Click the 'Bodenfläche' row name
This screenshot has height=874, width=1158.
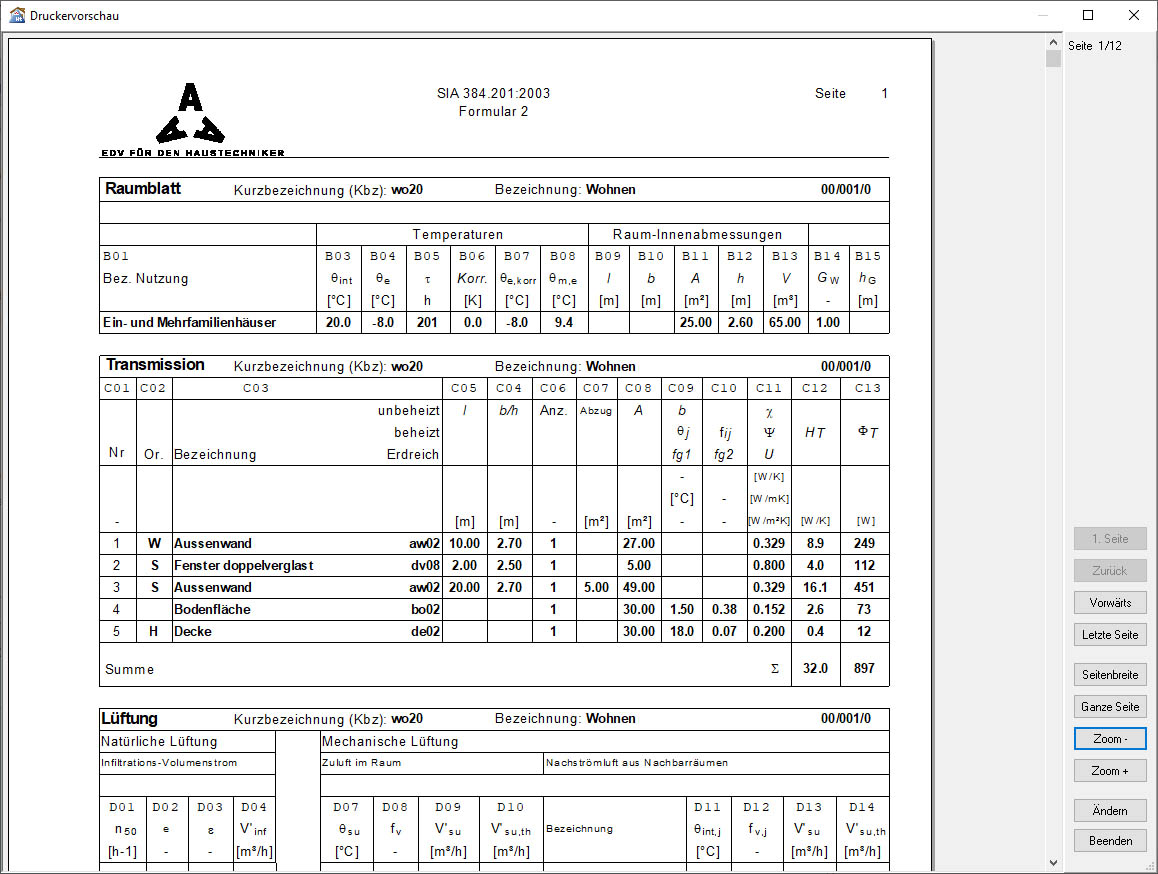click(212, 610)
